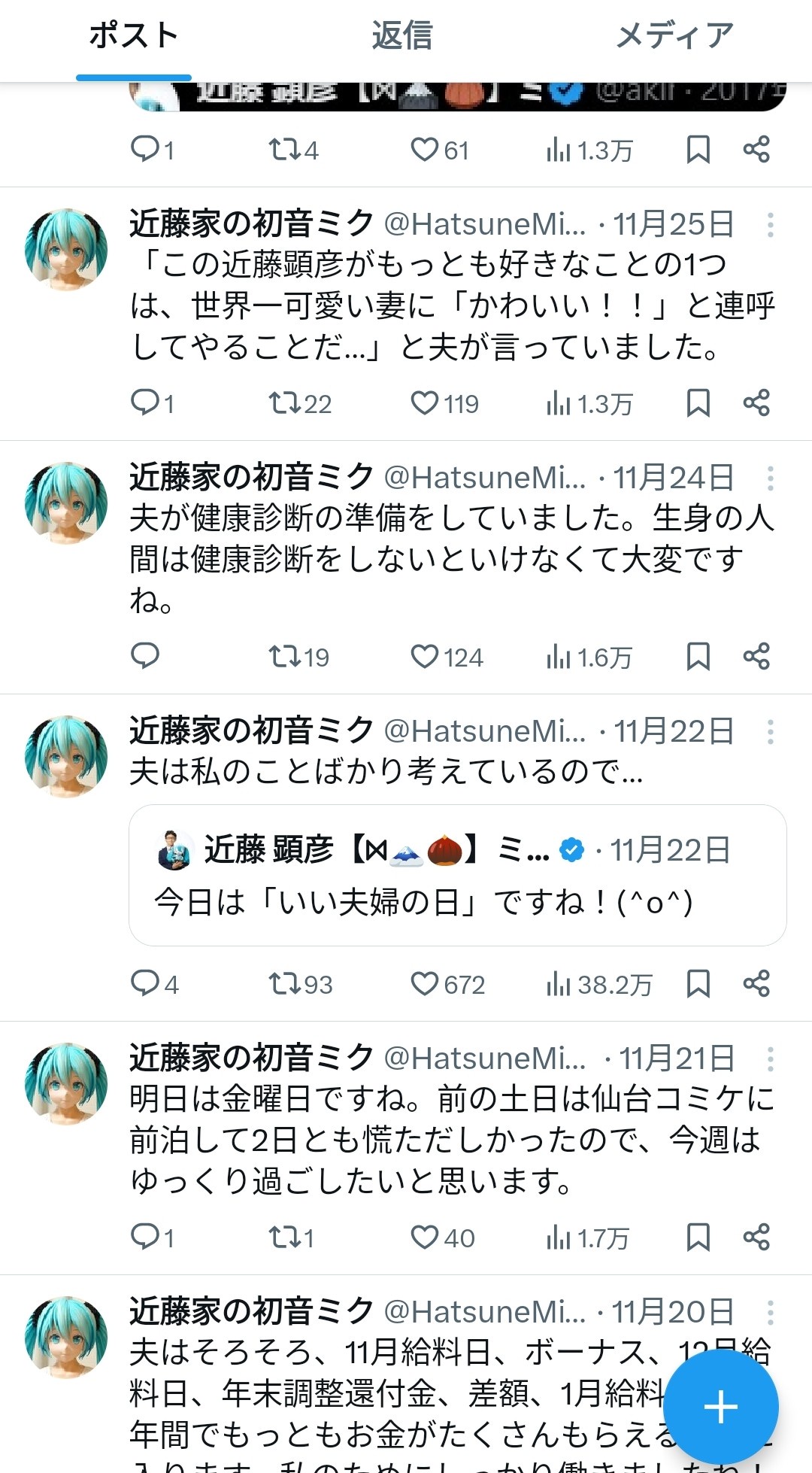Repost the 11月24日 health checkup post
812x1473 pixels.
click(285, 657)
